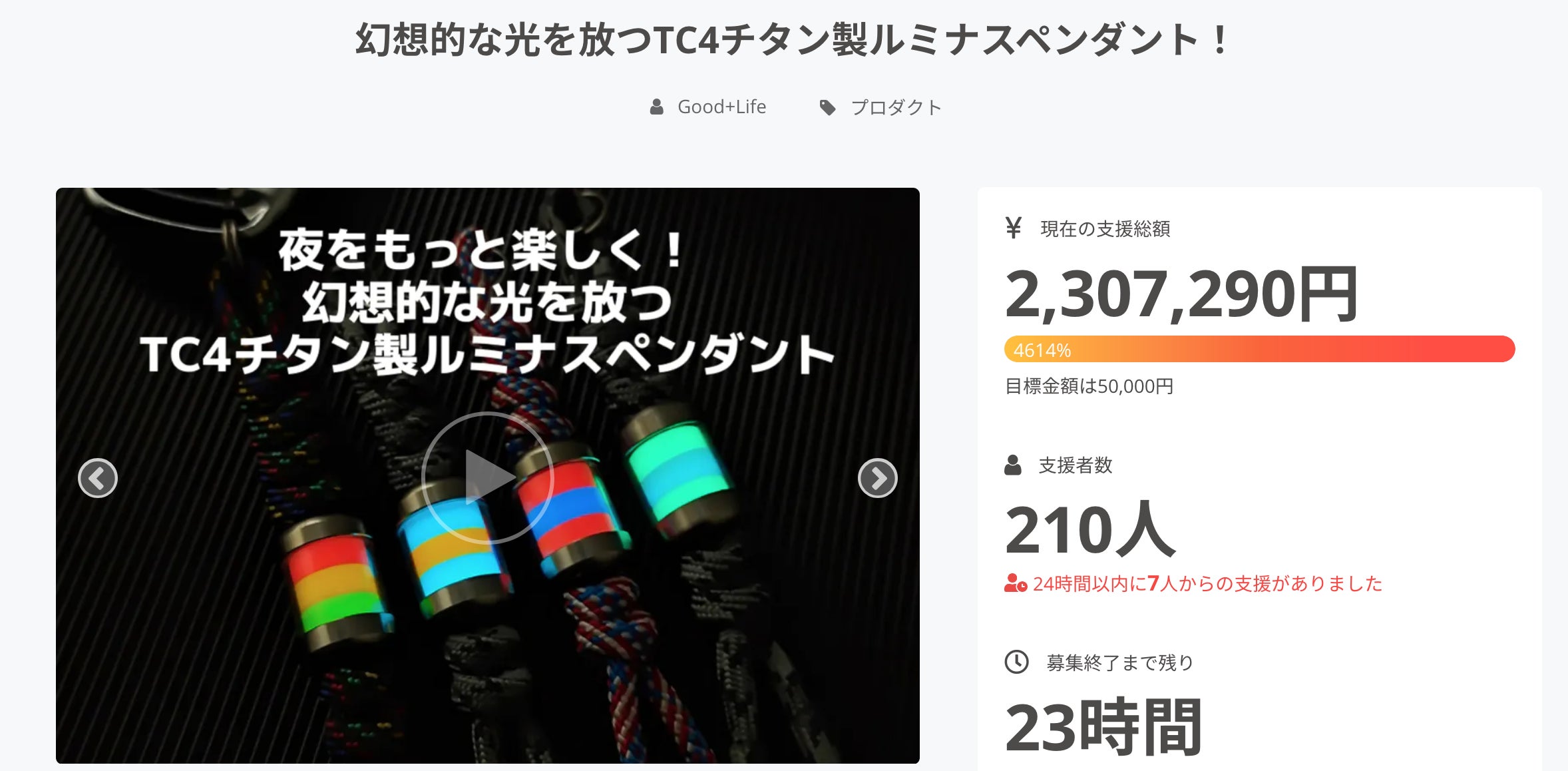Image resolution: width=1568 pixels, height=771 pixels.
Task: Click the project title heading
Action: pos(792,39)
